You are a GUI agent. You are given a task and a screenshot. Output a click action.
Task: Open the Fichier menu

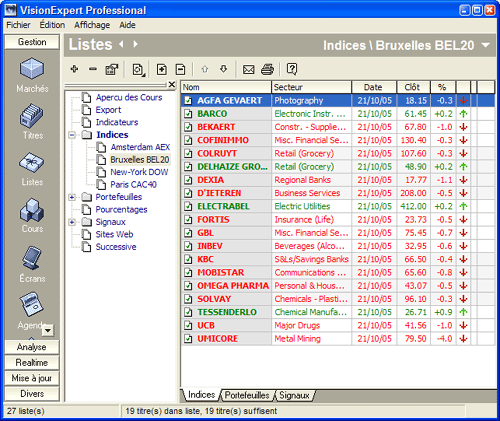[x=18, y=25]
